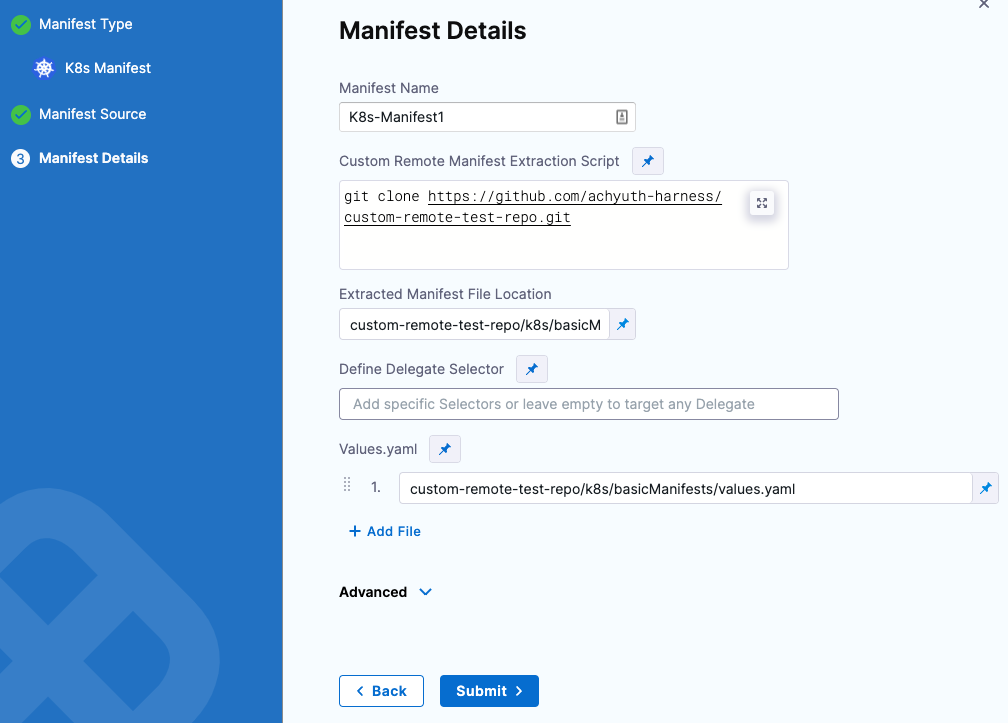Go to the Manifest Source step
Screen dimensions: 1008x723
point(92,114)
